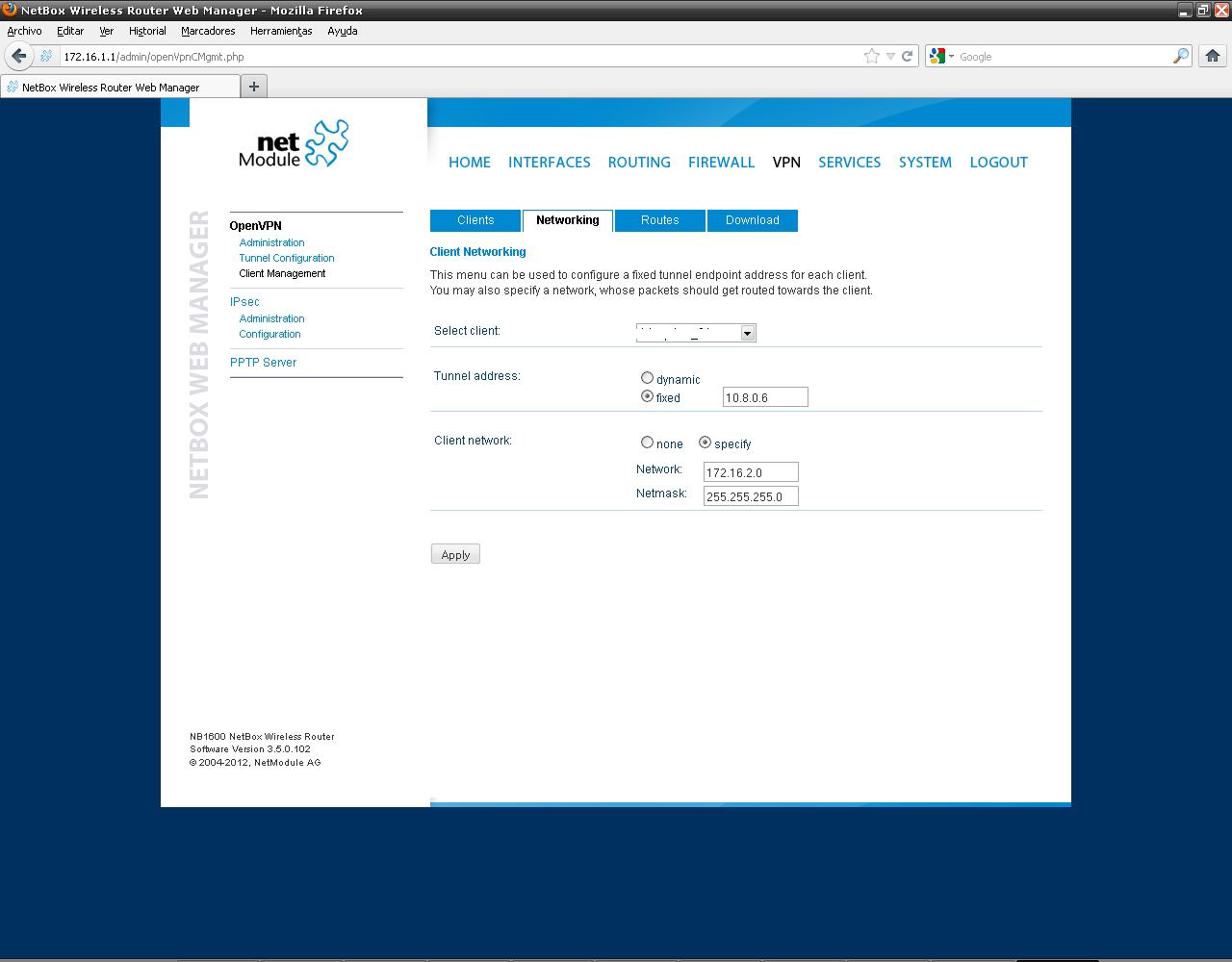1232x962 pixels.
Task: Click the Network field 172.16.2.0
Action: (x=751, y=472)
